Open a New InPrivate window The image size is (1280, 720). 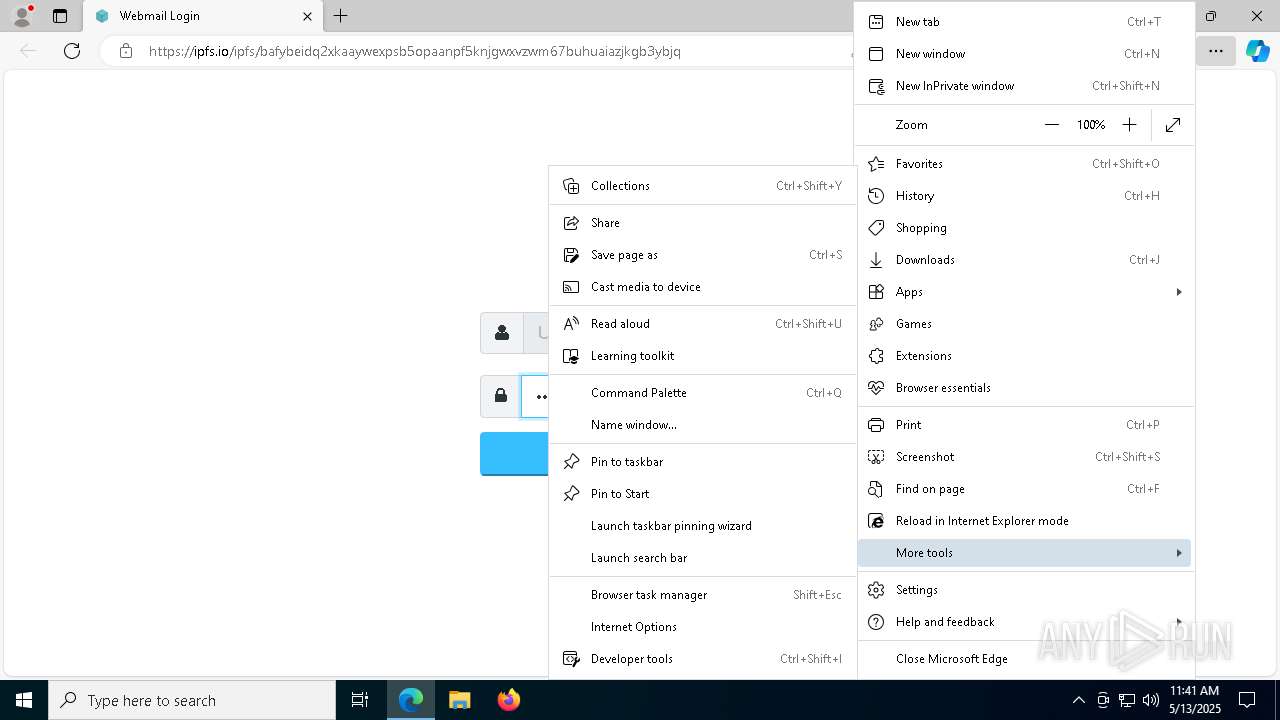(x=1025, y=85)
